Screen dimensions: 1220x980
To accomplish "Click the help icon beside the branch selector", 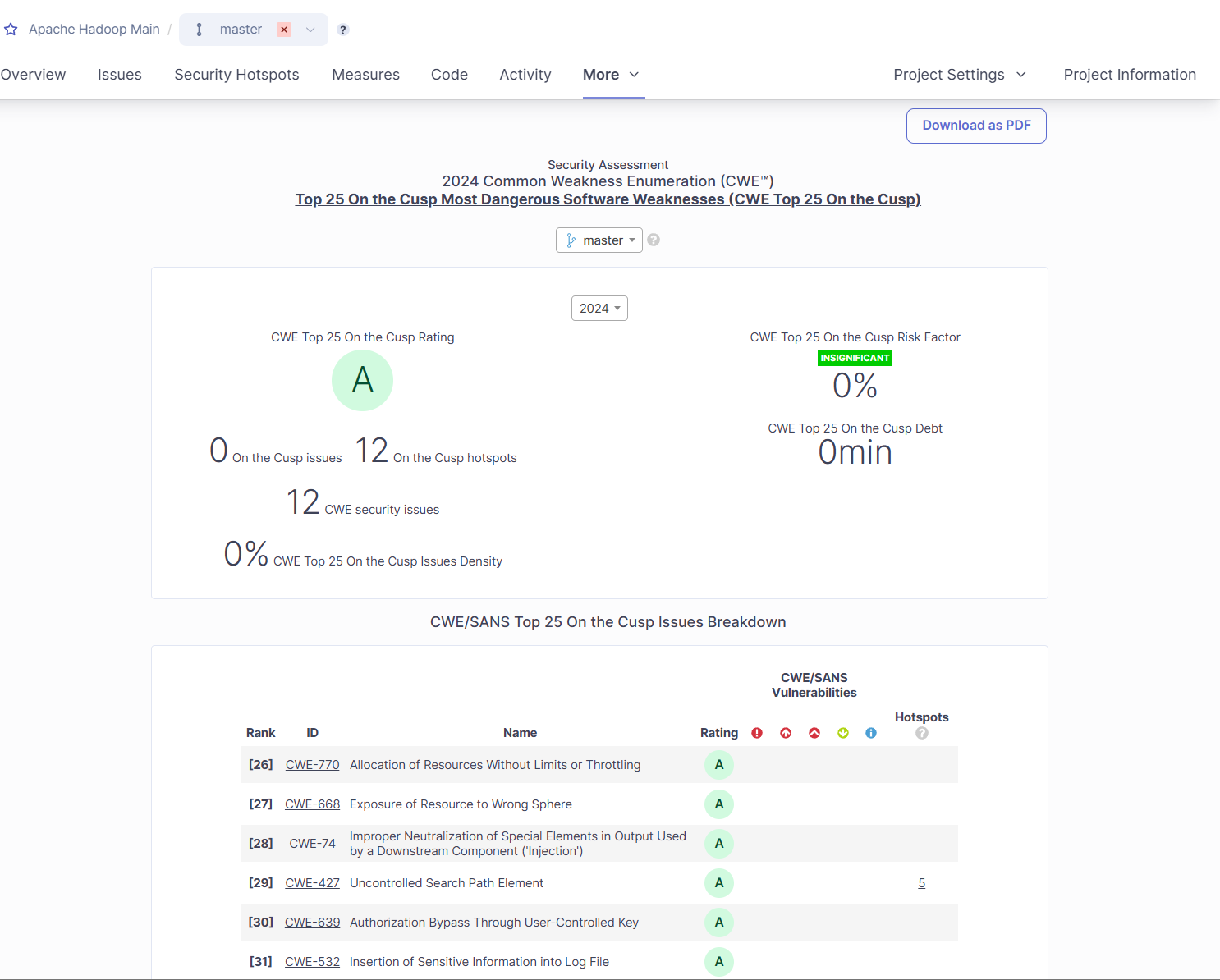I will pos(343,30).
